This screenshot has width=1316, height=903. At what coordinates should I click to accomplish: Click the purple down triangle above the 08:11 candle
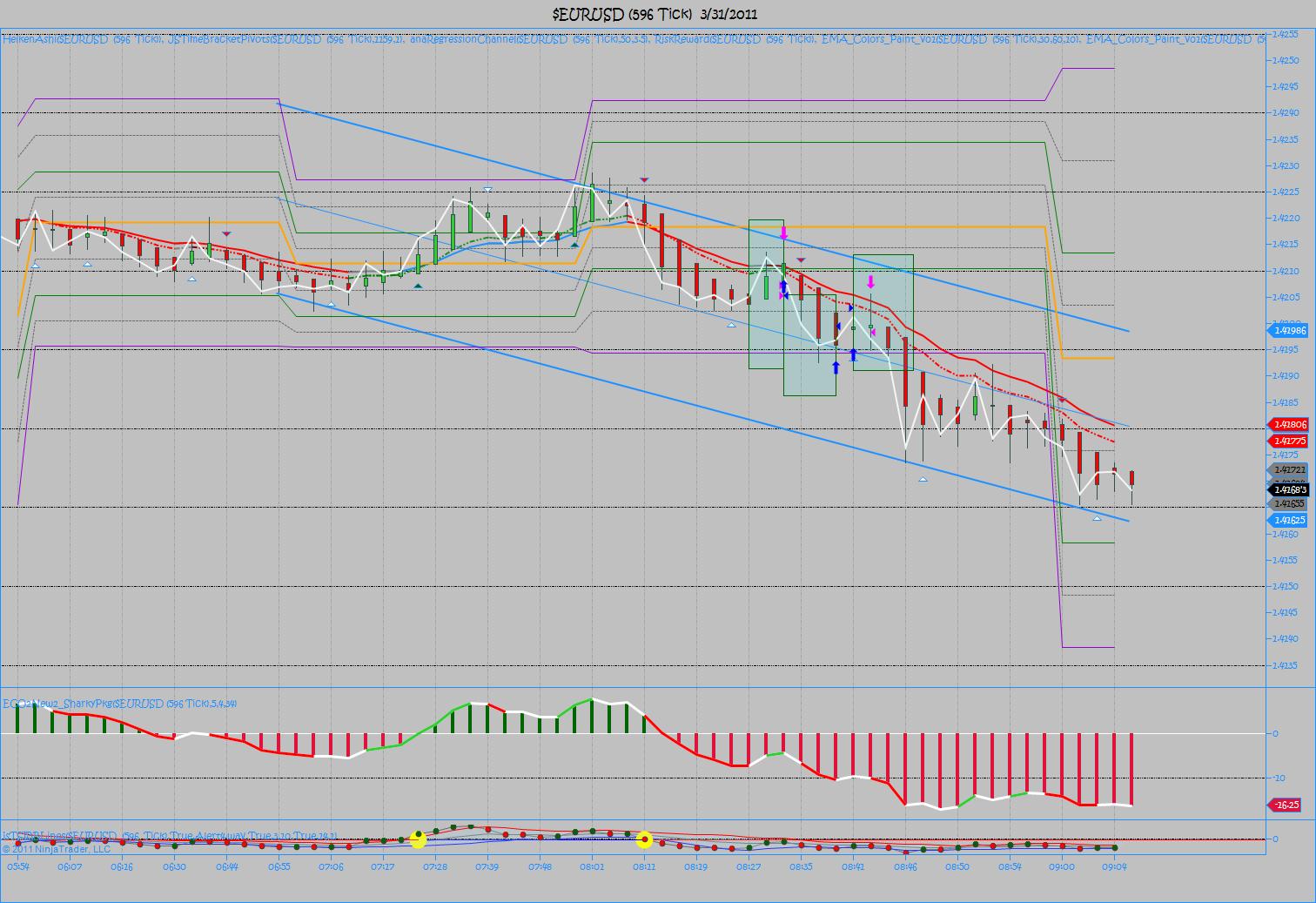coord(644,179)
